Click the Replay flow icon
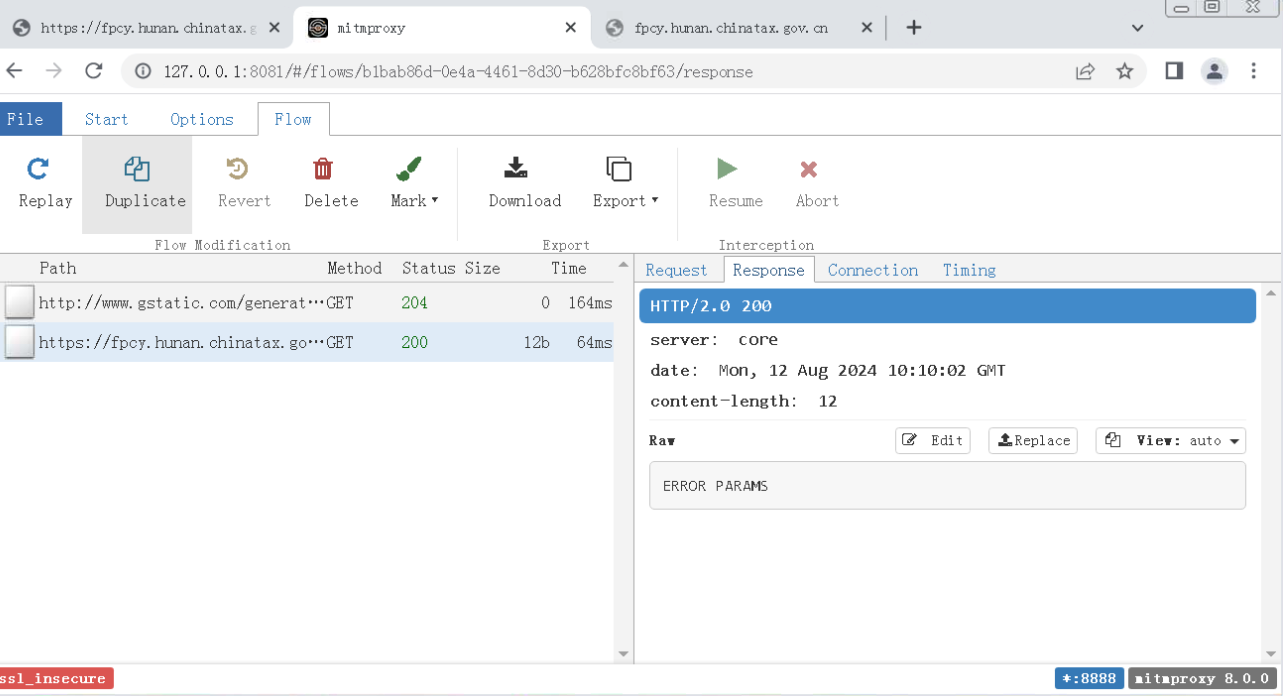 pos(38,169)
